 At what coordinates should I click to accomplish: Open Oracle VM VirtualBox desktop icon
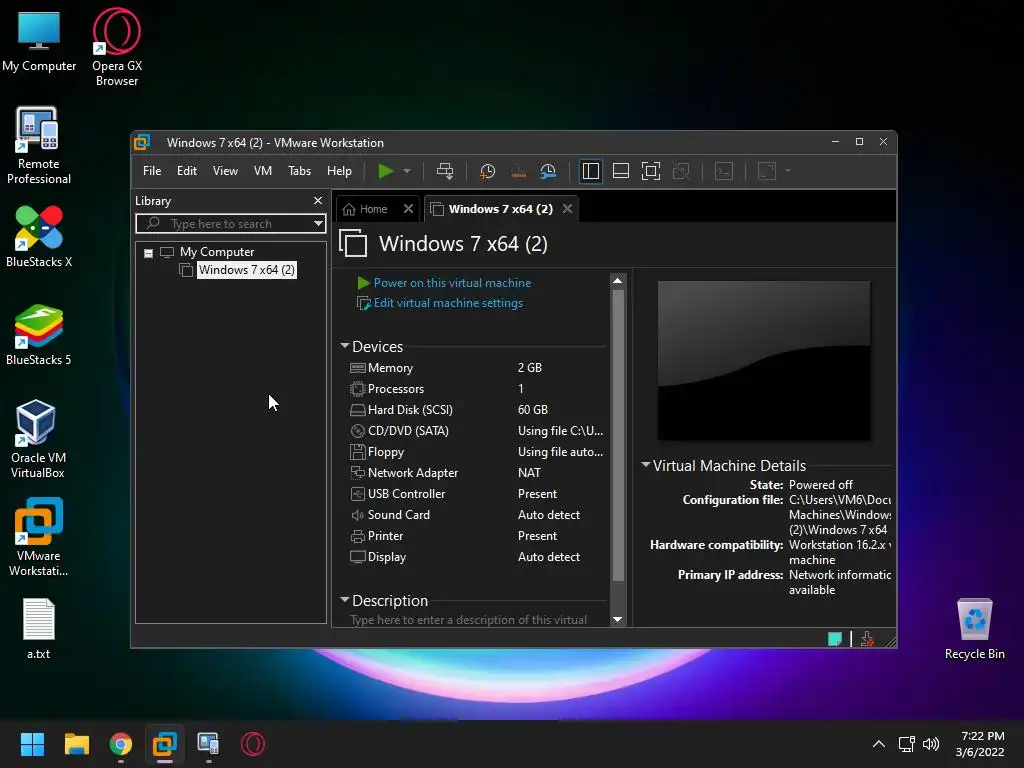38,439
